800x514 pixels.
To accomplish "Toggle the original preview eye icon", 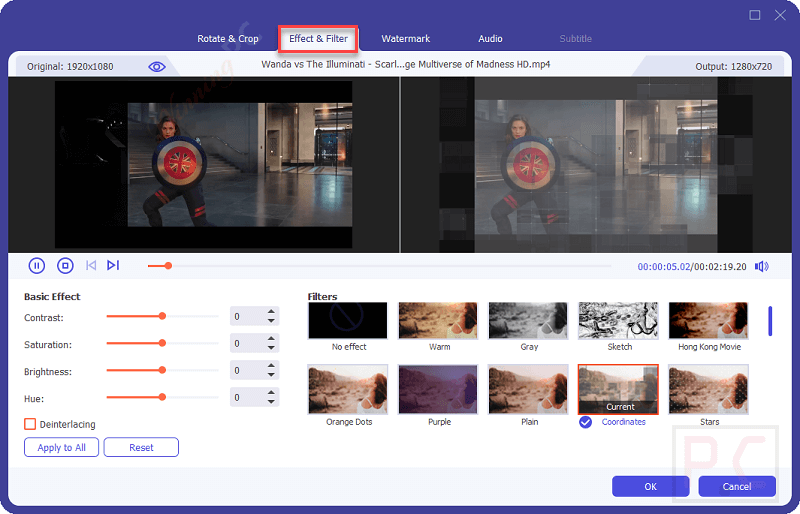I will click(x=157, y=67).
